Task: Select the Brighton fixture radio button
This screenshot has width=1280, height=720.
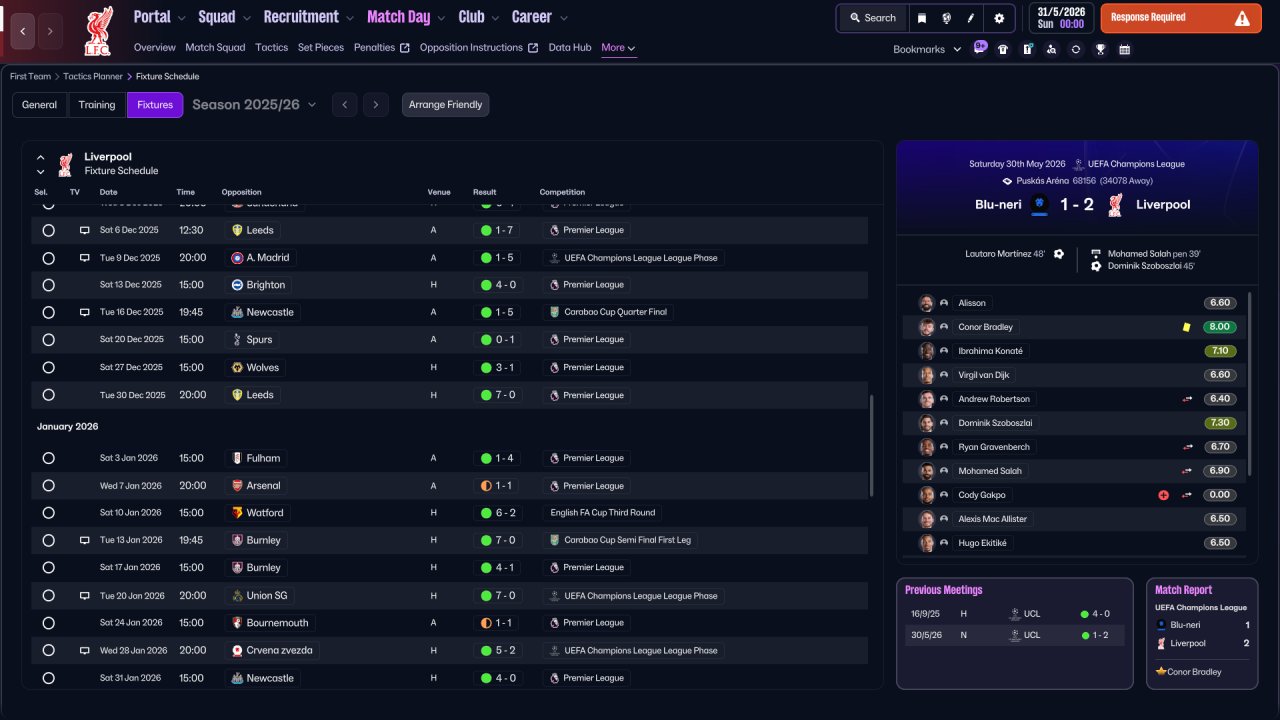Action: 48,285
